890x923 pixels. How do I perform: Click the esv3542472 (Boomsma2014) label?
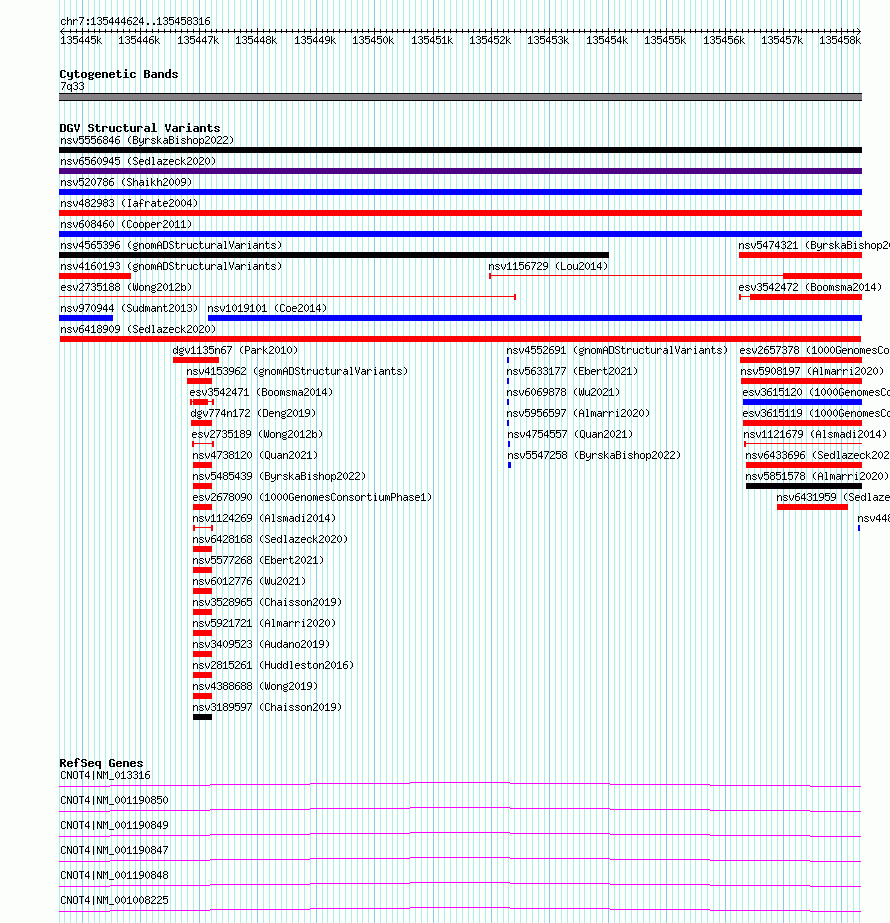point(810,287)
